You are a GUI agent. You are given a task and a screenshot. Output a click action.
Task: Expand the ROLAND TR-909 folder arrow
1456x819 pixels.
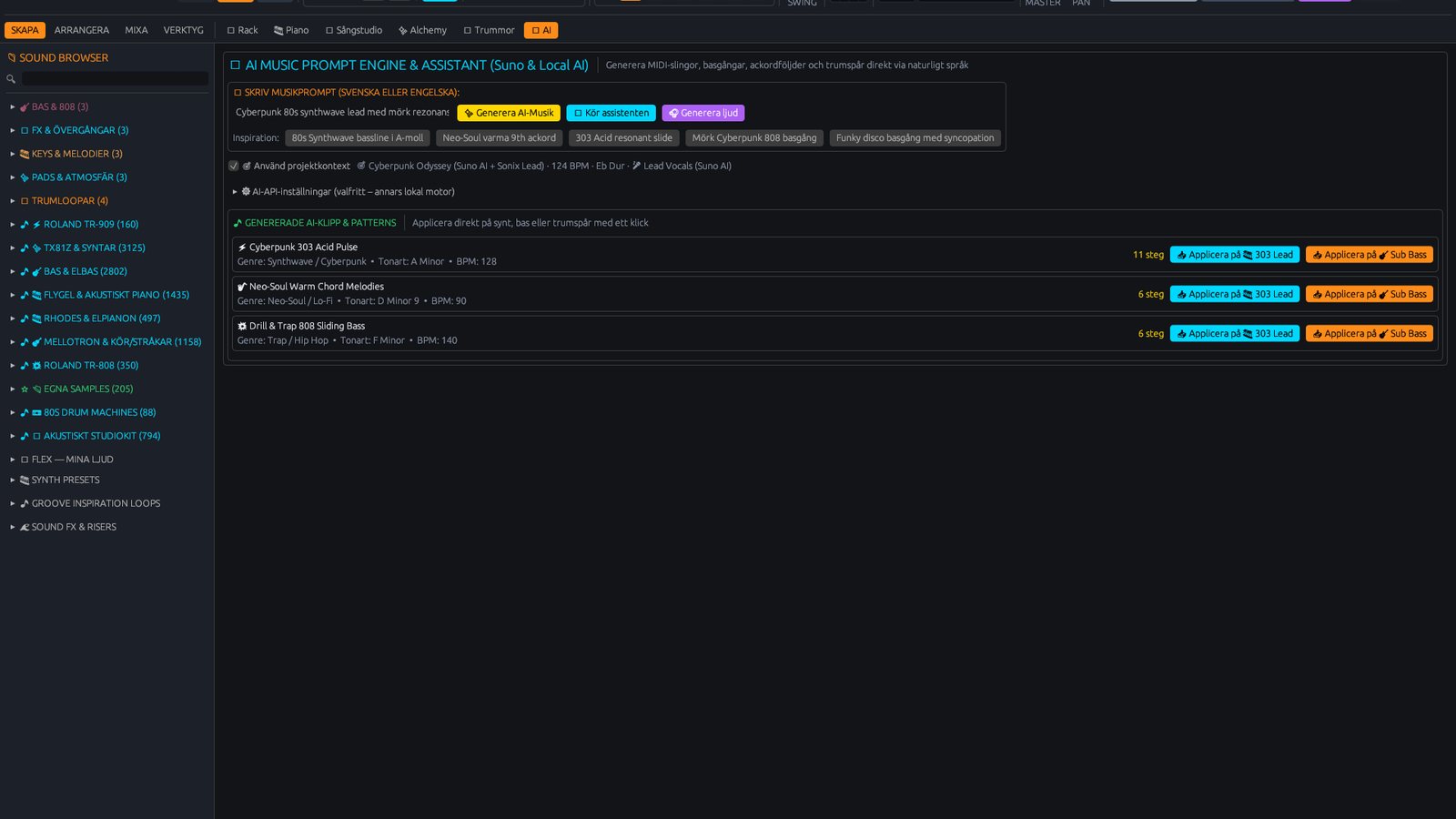point(13,224)
